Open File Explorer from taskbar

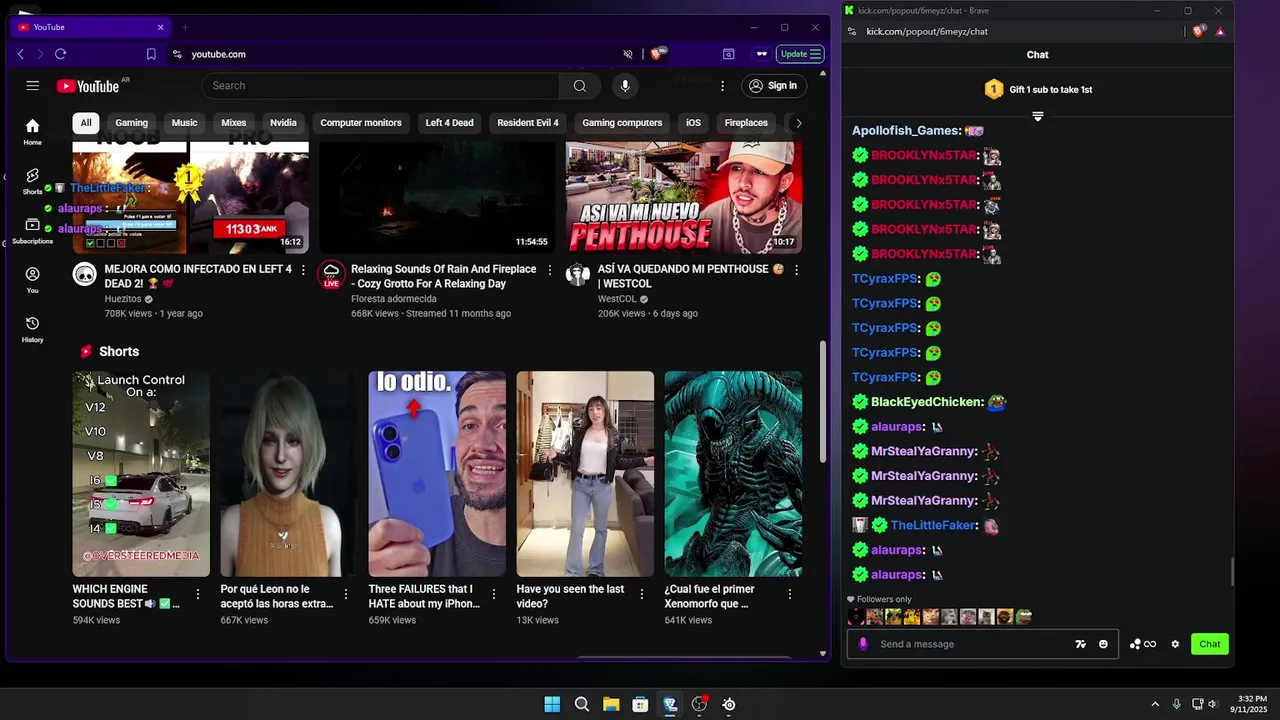point(611,704)
